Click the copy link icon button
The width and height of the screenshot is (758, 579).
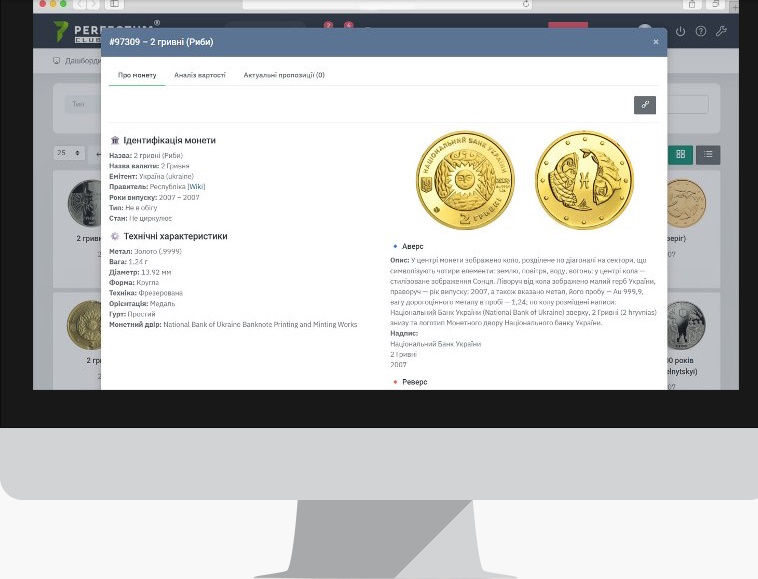coord(645,105)
